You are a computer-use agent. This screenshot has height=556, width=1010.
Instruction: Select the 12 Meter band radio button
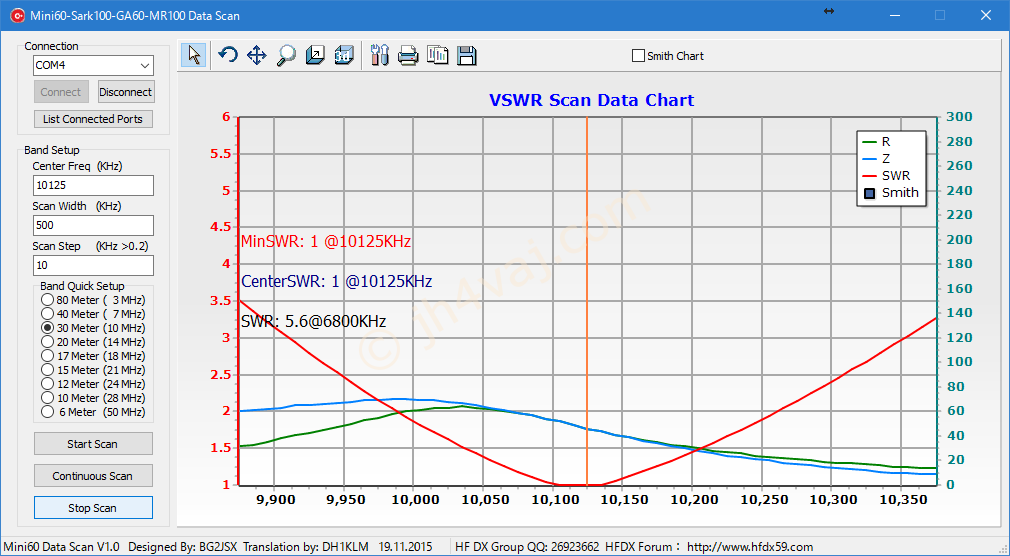[x=47, y=384]
